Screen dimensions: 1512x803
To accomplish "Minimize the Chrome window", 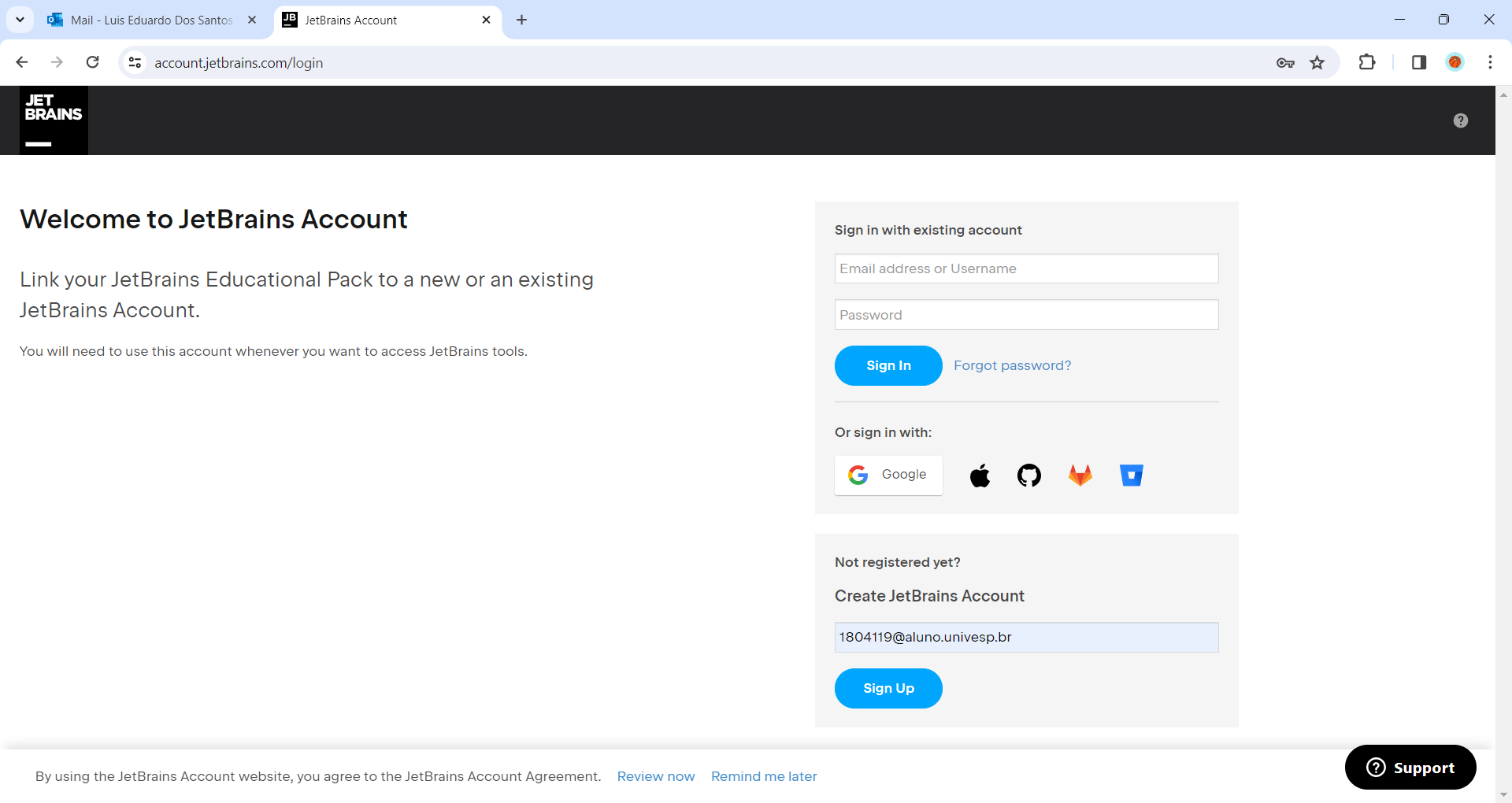I will (x=1399, y=20).
